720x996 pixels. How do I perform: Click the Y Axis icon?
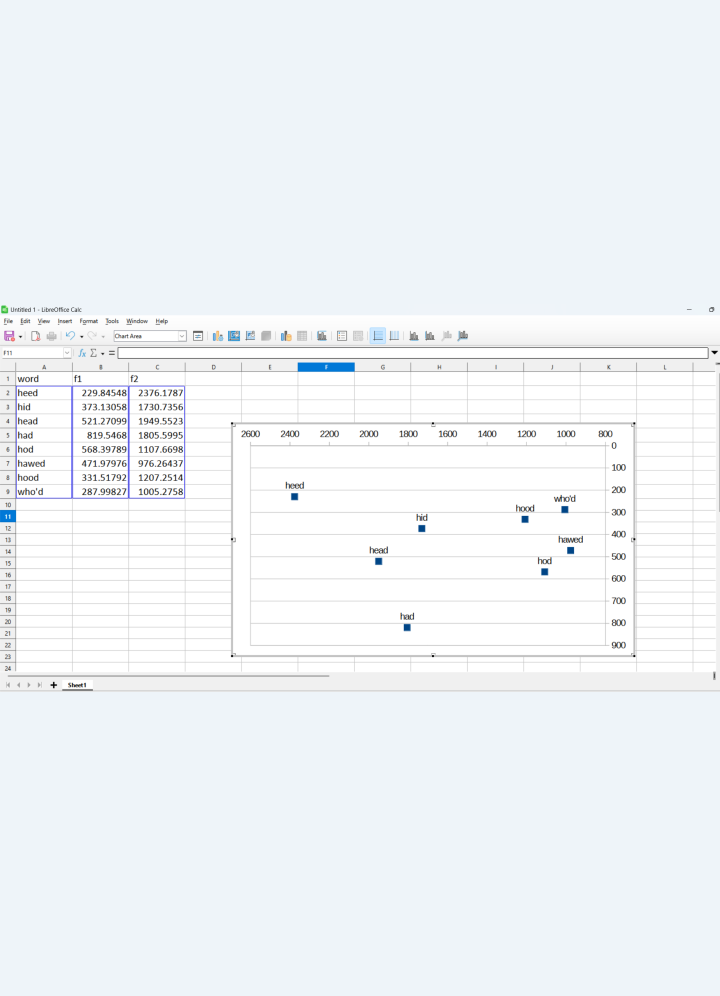430,336
